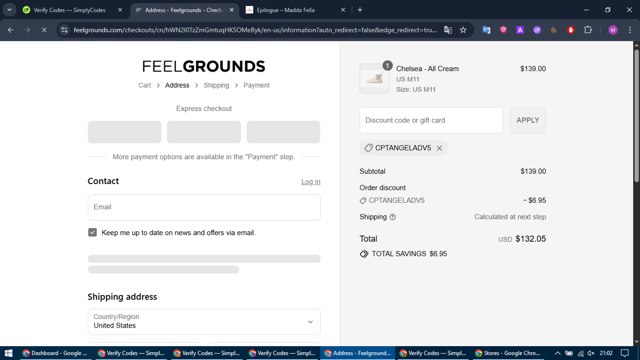Image resolution: width=640 pixels, height=360 pixels.
Task: Expand the Country/Region dropdown
Action: pos(204,322)
